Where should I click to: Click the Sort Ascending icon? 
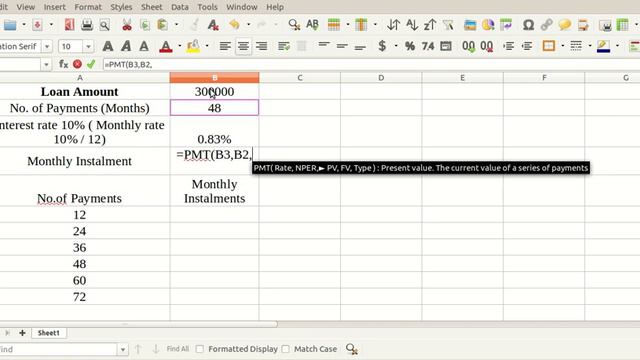coord(412,25)
